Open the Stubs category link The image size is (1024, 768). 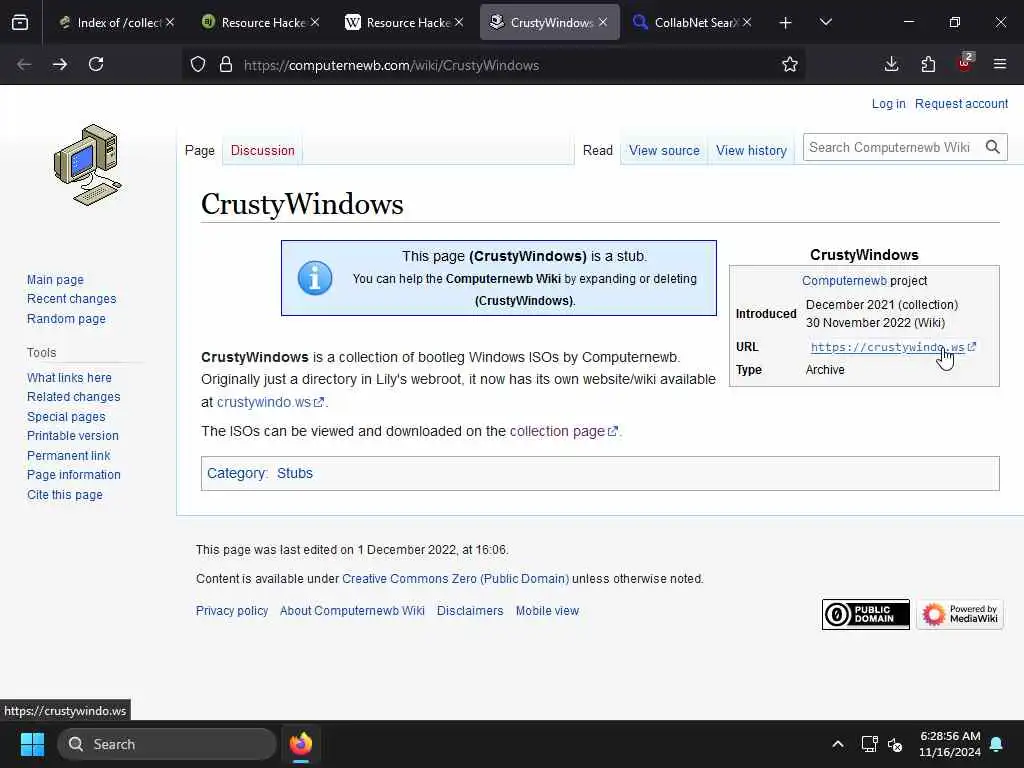point(295,473)
